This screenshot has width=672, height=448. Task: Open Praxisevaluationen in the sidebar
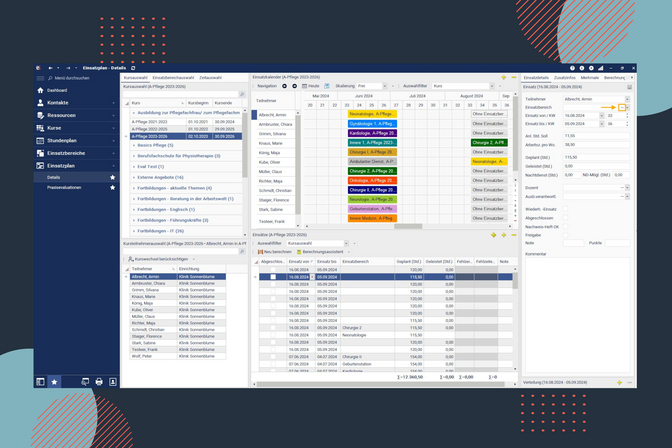tap(65, 187)
